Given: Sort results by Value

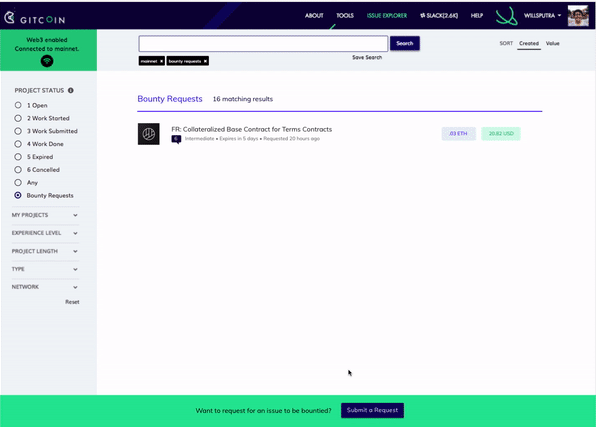Looking at the screenshot, I should (552, 43).
